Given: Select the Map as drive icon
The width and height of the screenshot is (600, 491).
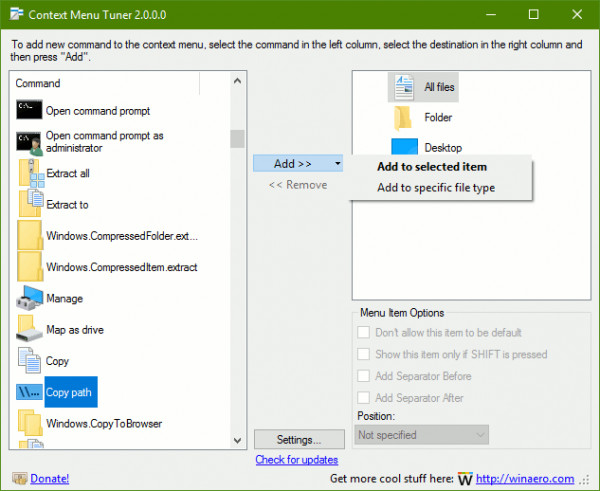Looking at the screenshot, I should (x=29, y=328).
